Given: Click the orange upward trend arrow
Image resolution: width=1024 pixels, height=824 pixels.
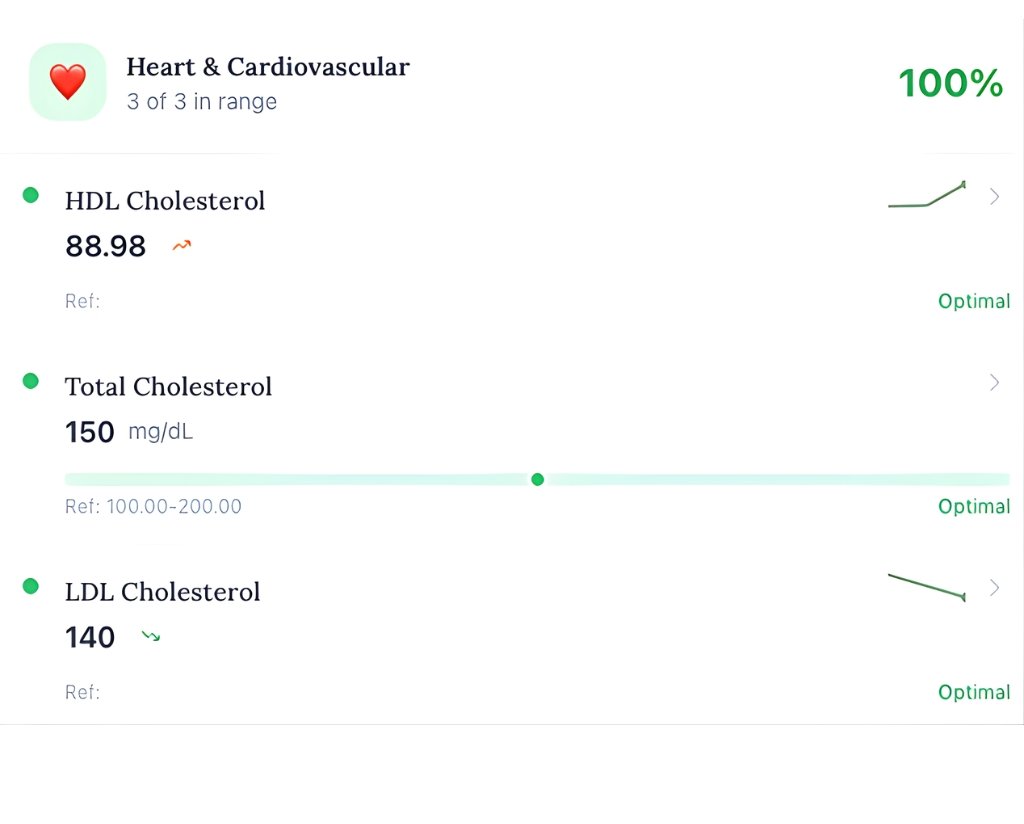Looking at the screenshot, I should 181,245.
